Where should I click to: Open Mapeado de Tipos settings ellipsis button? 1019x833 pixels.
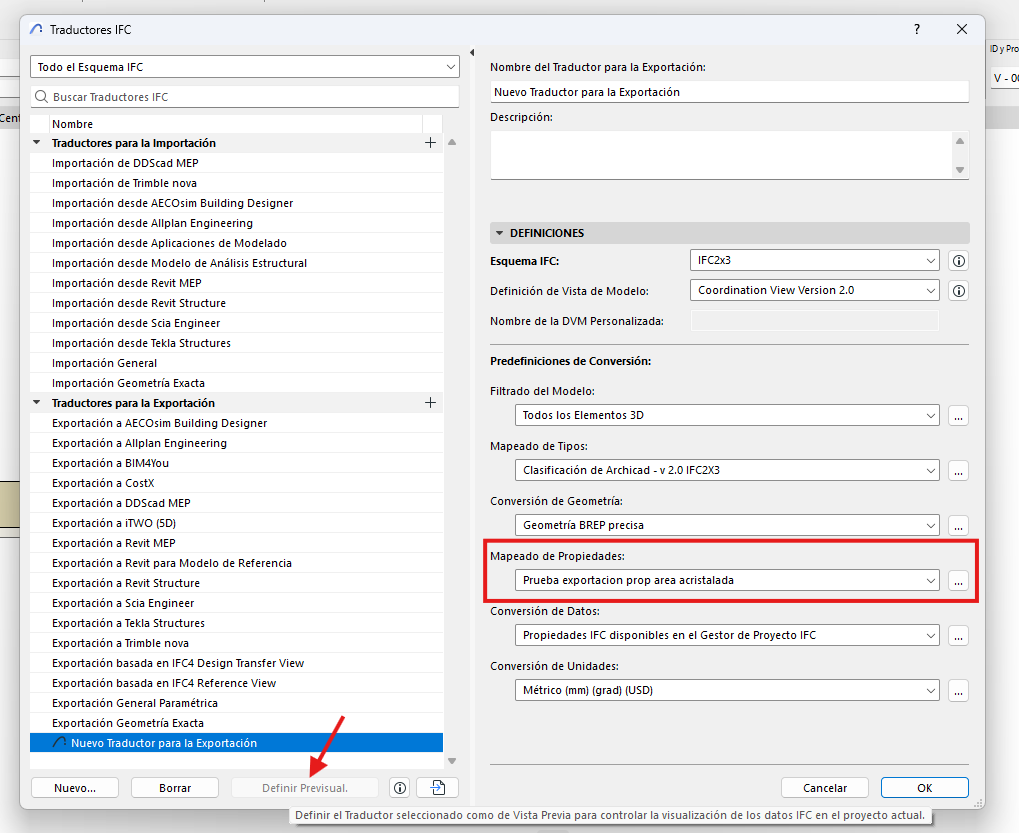tap(959, 470)
